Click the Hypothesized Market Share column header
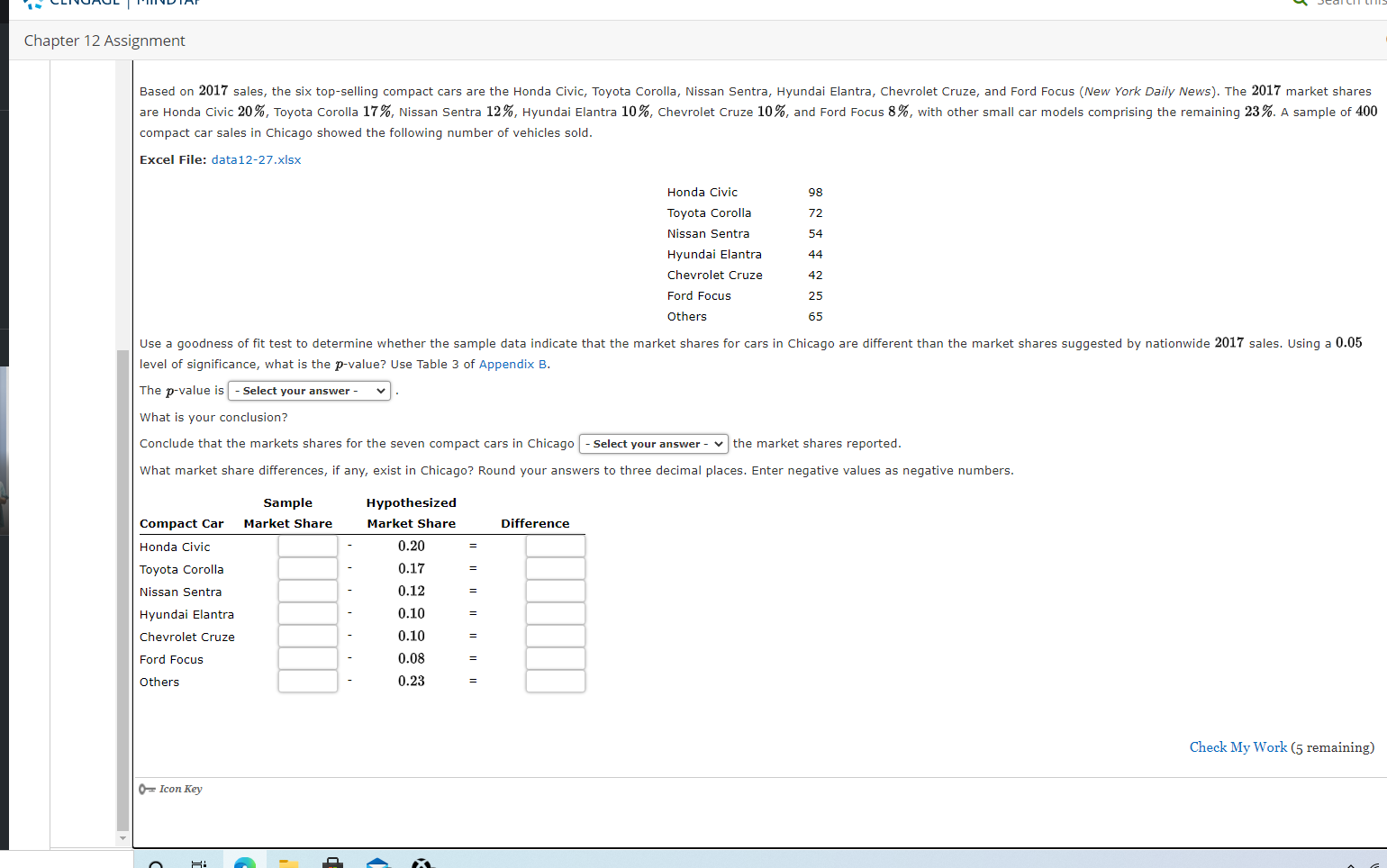1387x868 pixels. [x=412, y=513]
